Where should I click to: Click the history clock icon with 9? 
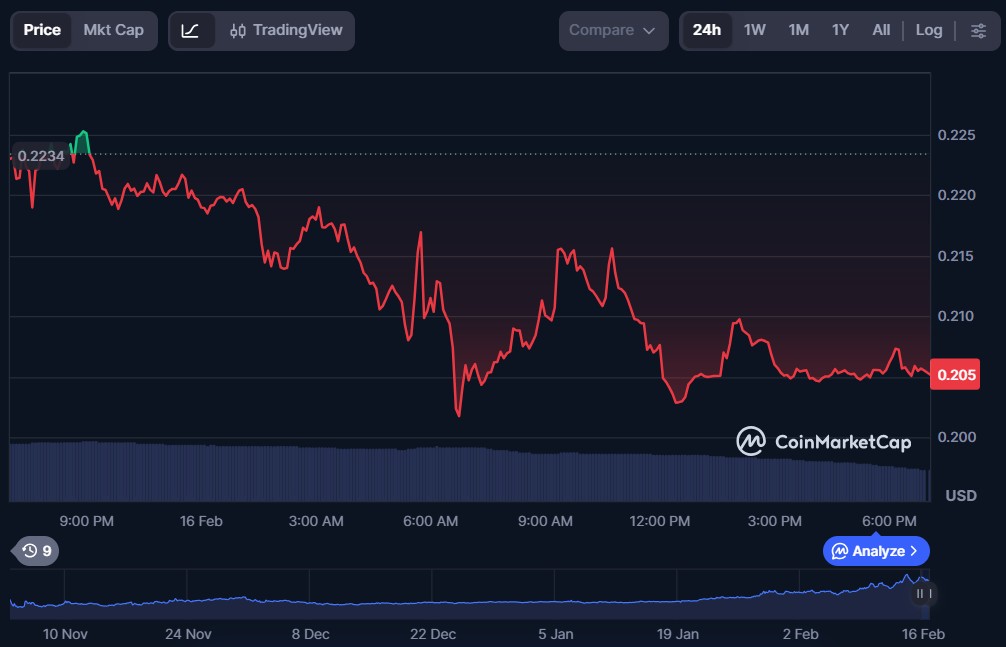37,550
